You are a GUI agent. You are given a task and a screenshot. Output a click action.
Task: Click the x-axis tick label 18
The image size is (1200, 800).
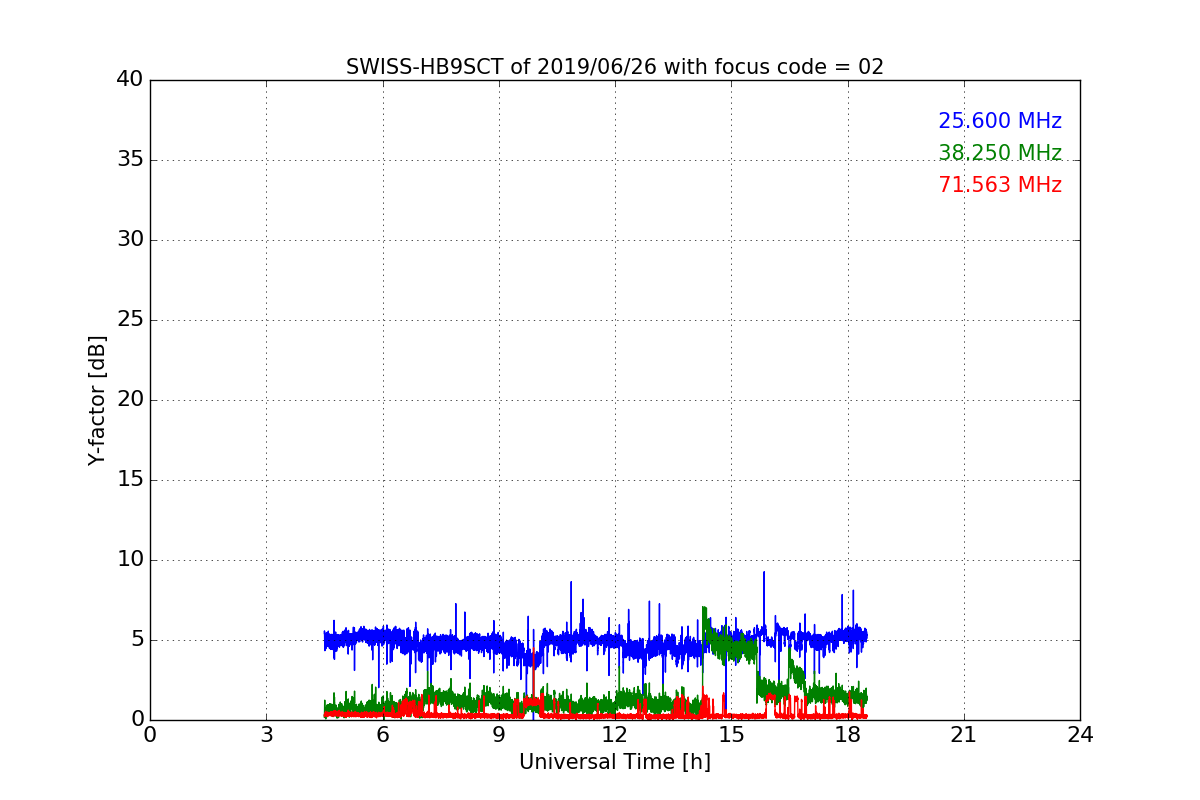pos(847,735)
